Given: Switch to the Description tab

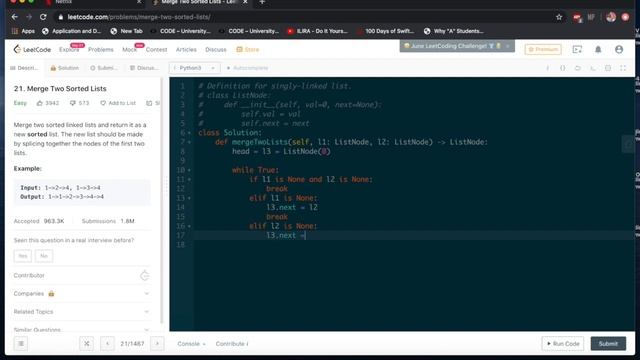Looking at the screenshot, I should [24, 68].
